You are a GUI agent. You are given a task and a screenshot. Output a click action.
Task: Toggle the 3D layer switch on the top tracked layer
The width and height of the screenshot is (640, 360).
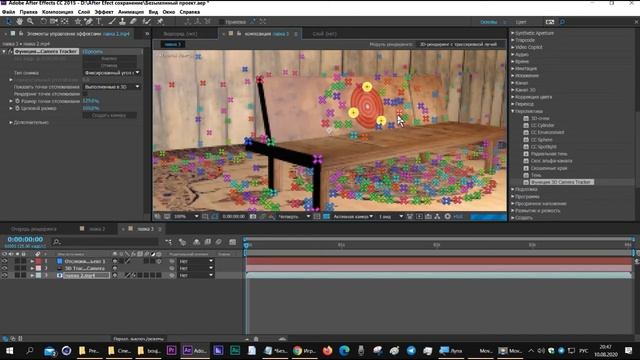pos(159,261)
